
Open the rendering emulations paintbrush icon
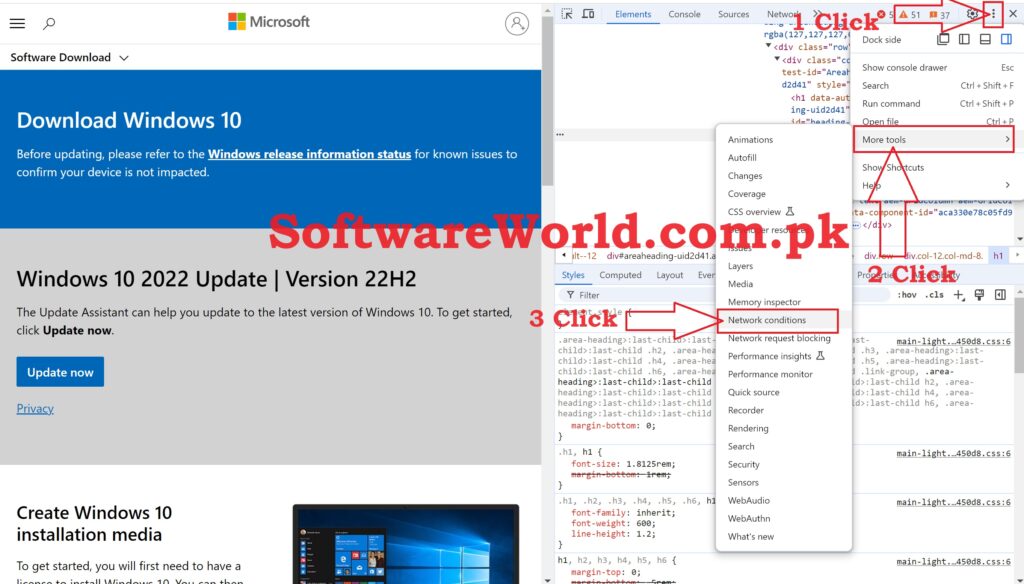tap(979, 295)
